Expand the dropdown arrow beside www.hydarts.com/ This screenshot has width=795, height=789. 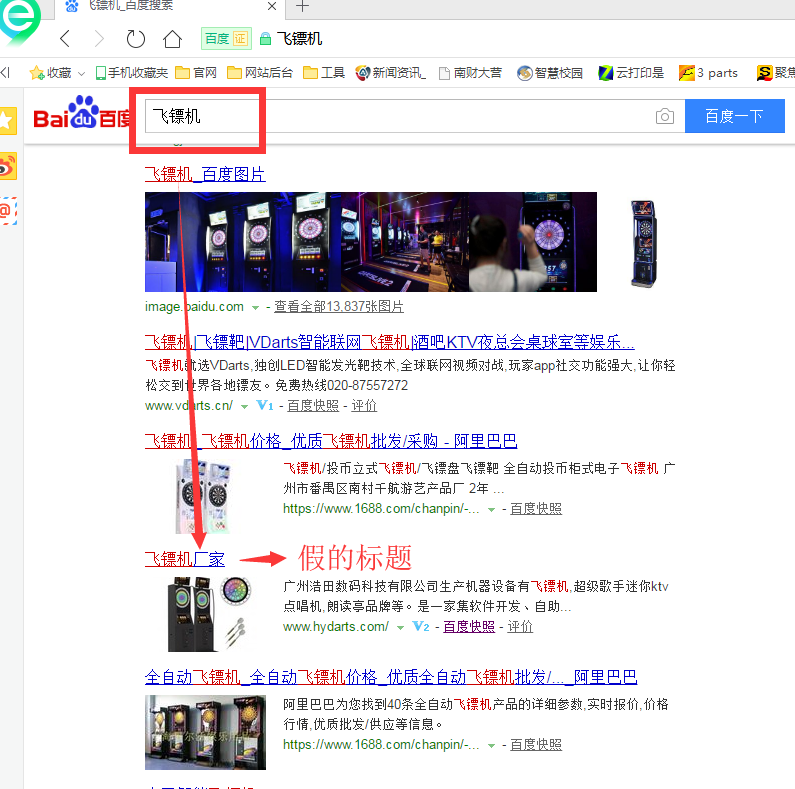[x=401, y=628]
